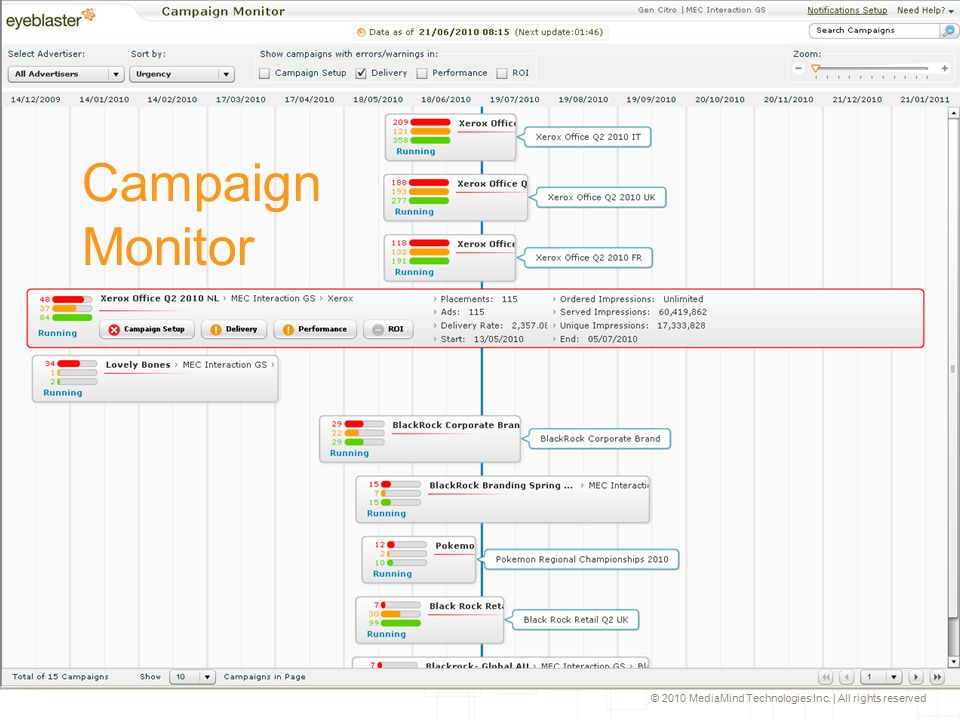Click green status bar of Xerox Office FR card
The width and height of the screenshot is (960, 720).
(x=429, y=261)
